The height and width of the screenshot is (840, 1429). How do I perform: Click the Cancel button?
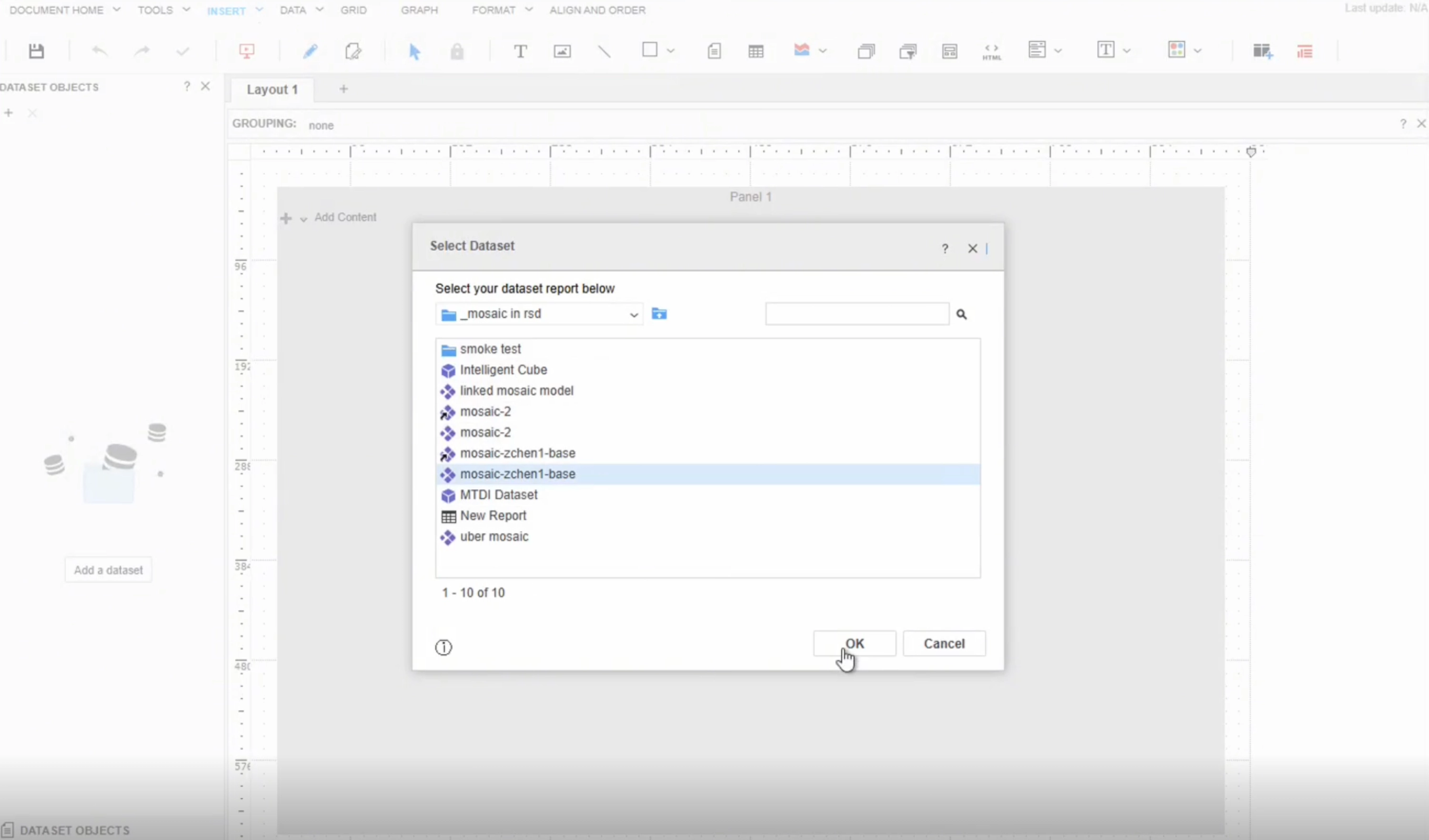click(944, 643)
